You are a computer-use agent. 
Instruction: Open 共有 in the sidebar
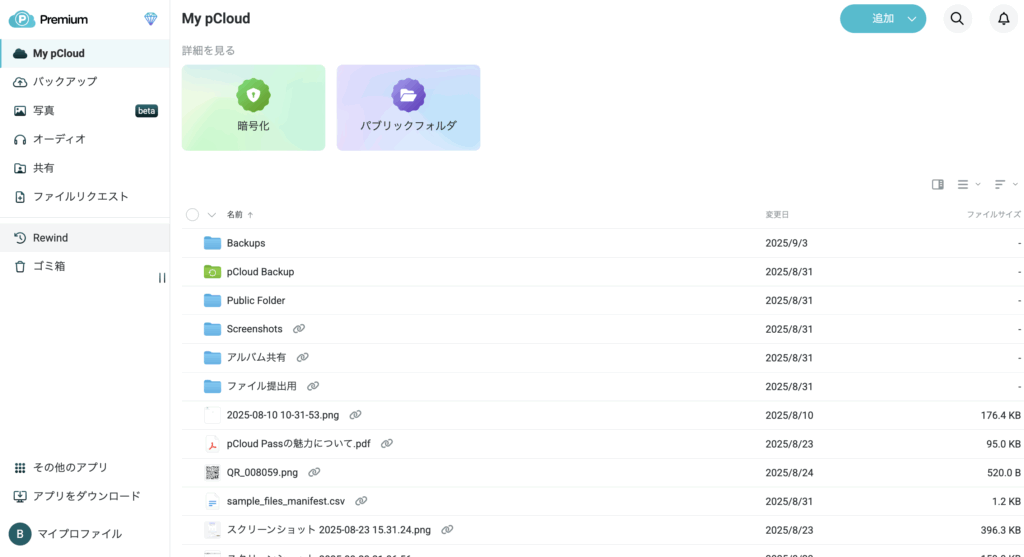85,168
